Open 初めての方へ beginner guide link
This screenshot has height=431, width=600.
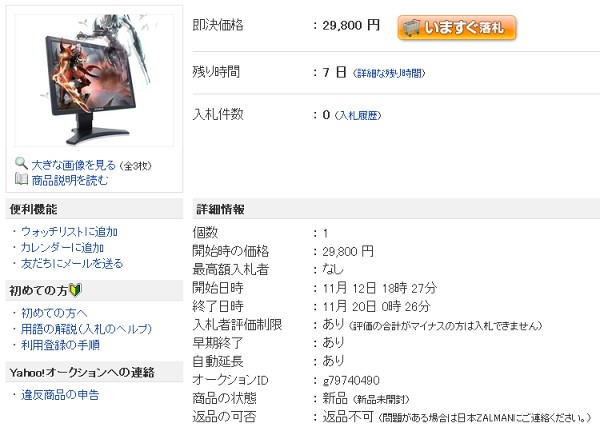(54, 313)
